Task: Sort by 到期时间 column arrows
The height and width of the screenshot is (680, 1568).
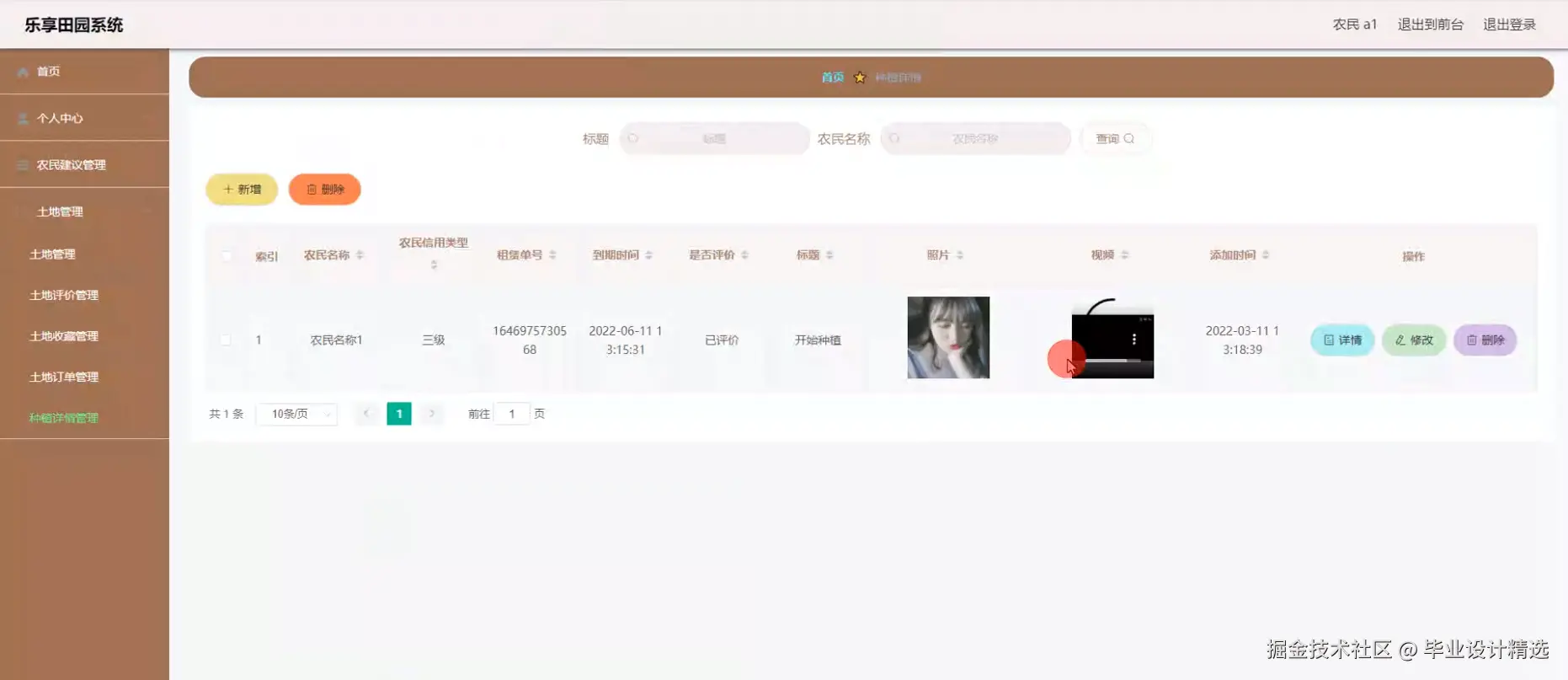Action: pos(648,255)
